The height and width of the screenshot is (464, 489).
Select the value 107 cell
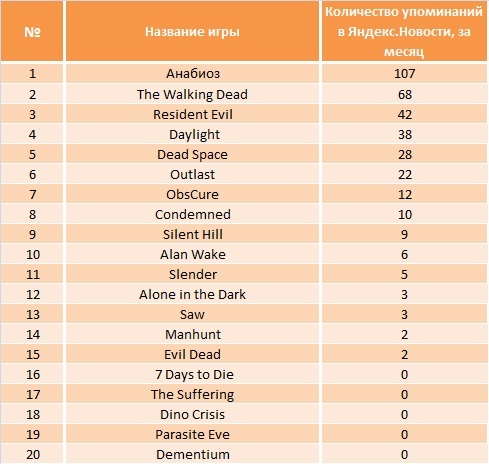click(x=404, y=73)
